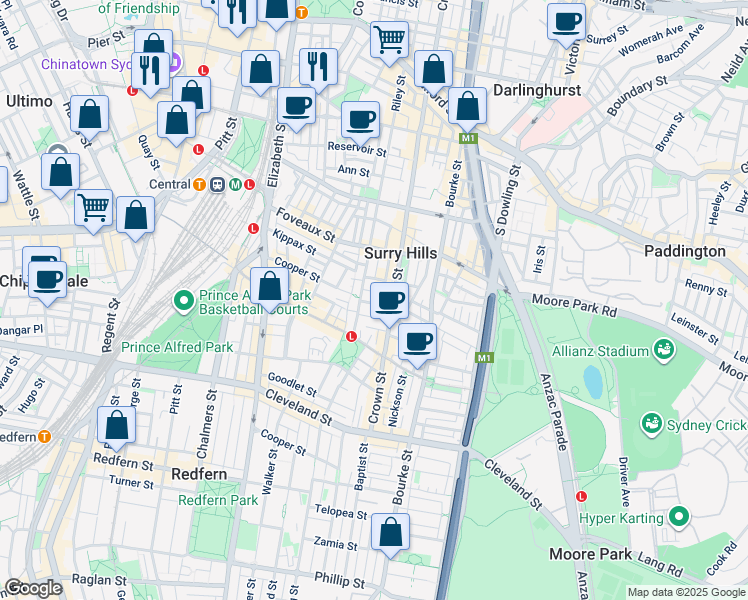Click the Surry Hills suburb label
Screen dimensions: 748x600
pyautogui.click(x=400, y=253)
